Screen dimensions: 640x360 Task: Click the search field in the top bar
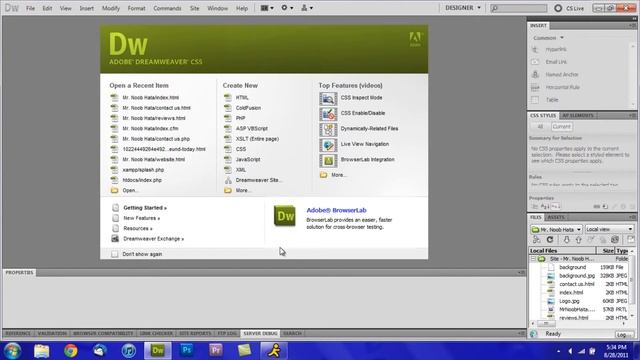point(518,8)
